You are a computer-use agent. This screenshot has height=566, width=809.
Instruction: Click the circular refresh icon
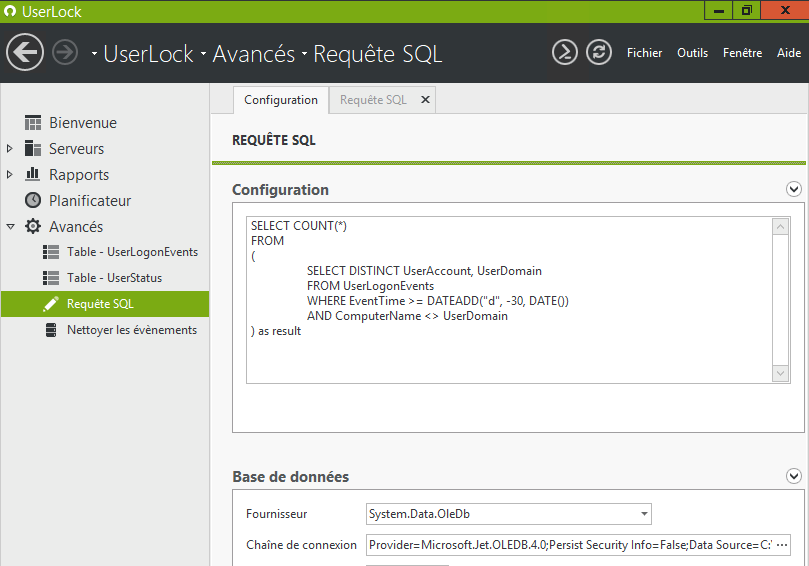tap(598, 52)
